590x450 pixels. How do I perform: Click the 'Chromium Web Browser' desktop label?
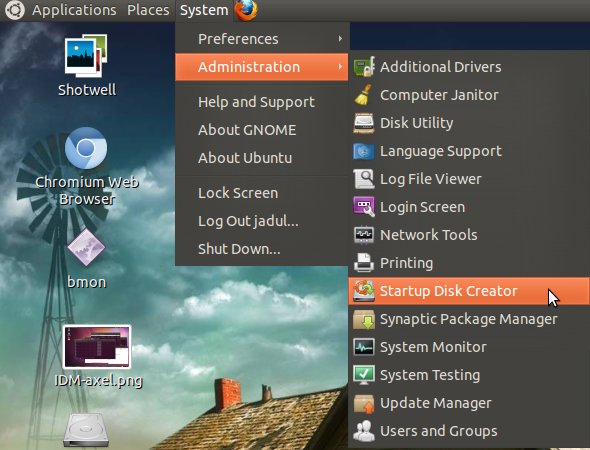[87, 190]
